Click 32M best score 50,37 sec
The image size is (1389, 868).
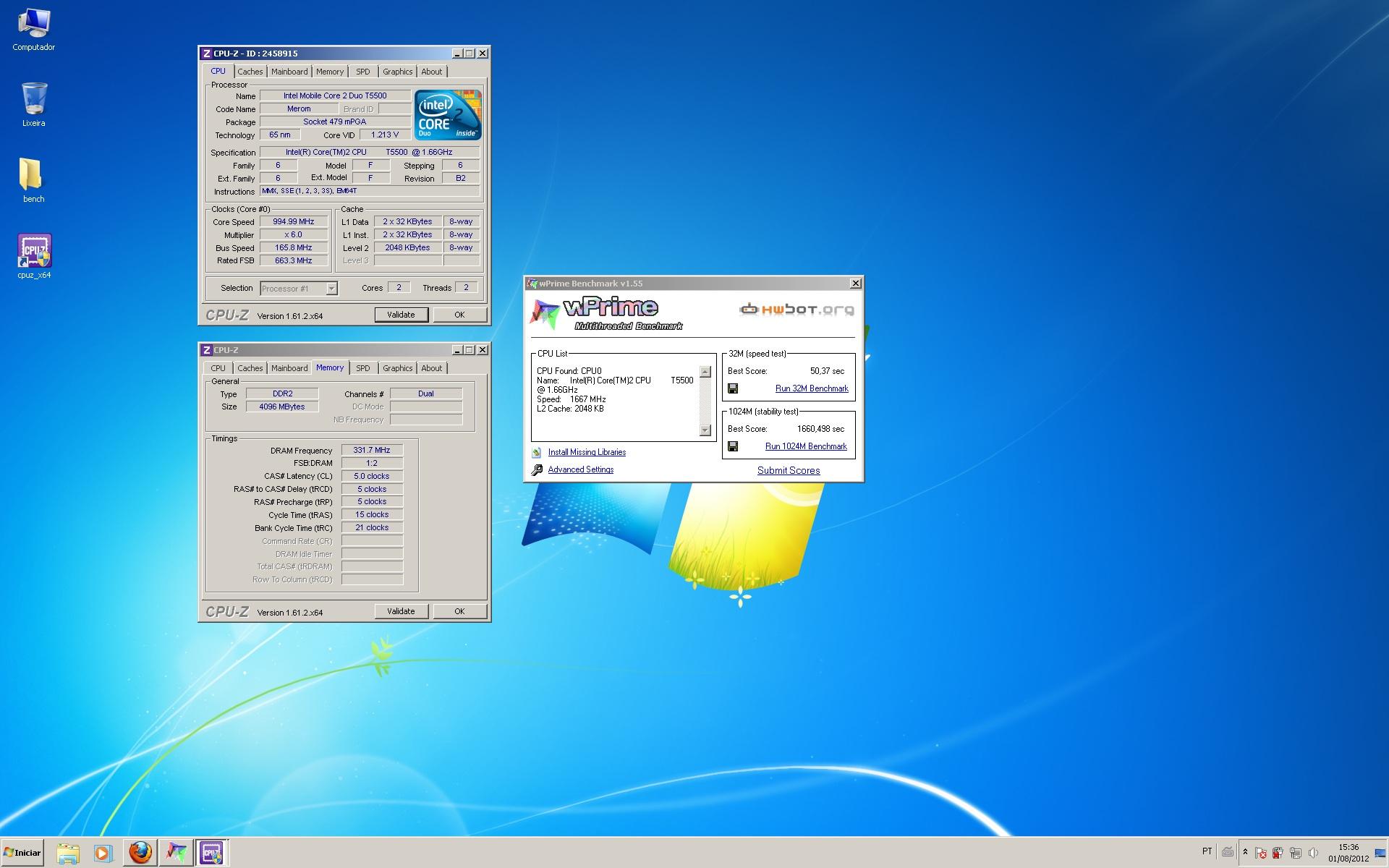point(827,371)
